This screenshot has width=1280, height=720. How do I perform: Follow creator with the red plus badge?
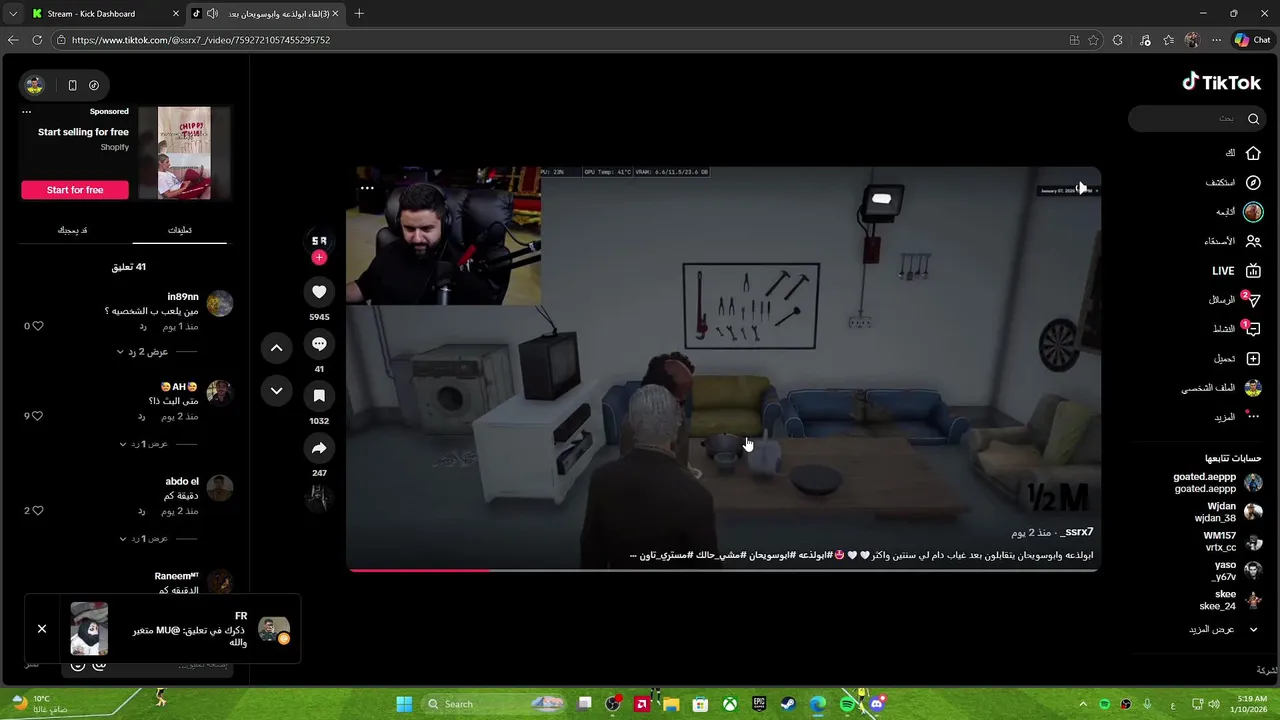point(319,258)
